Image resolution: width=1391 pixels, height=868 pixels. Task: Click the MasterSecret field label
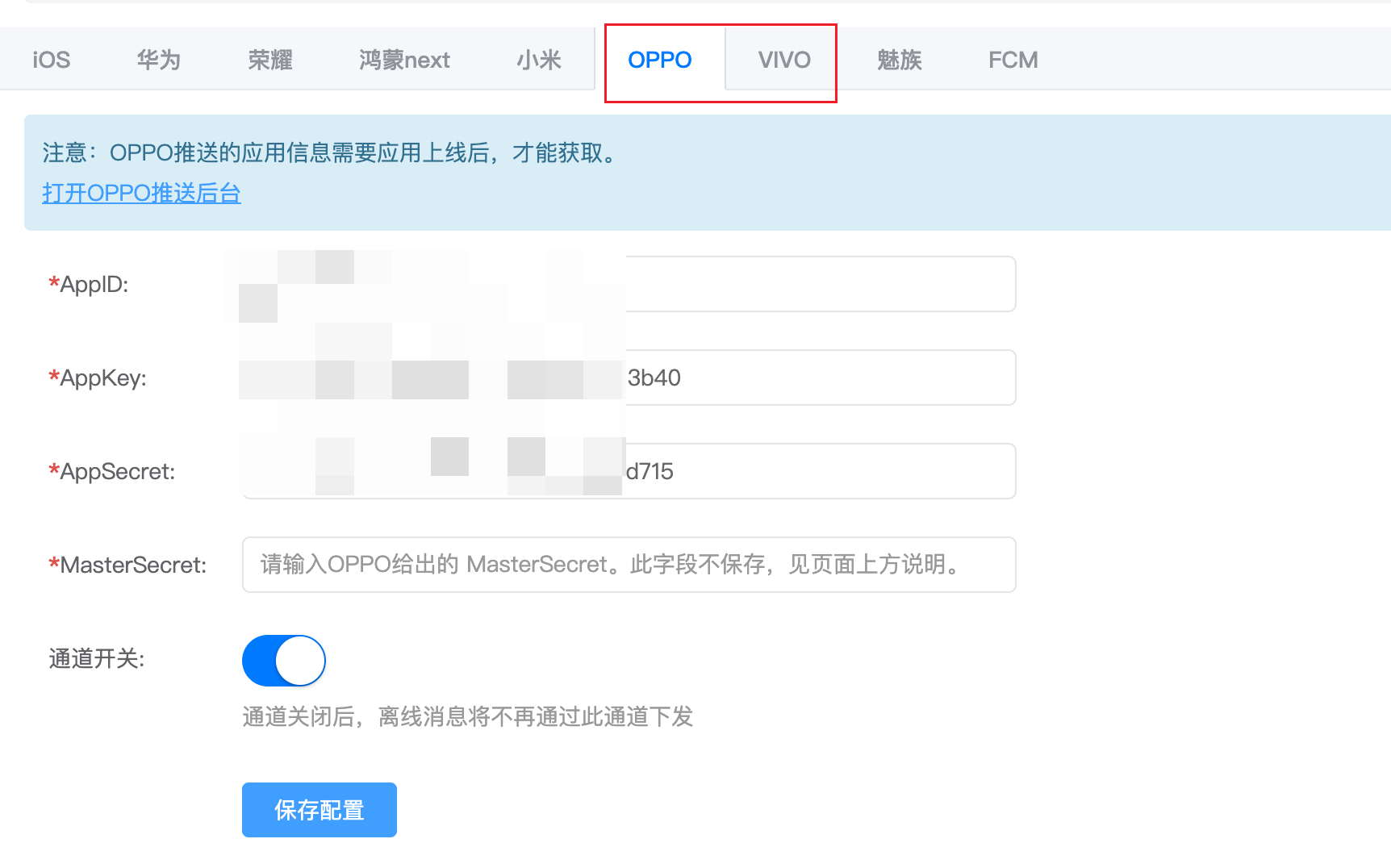click(x=133, y=565)
